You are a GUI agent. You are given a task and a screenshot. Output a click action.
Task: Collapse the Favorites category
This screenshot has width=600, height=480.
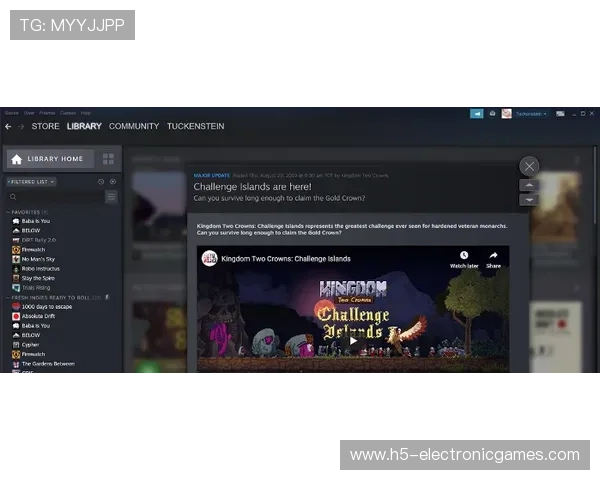[x=8, y=212]
